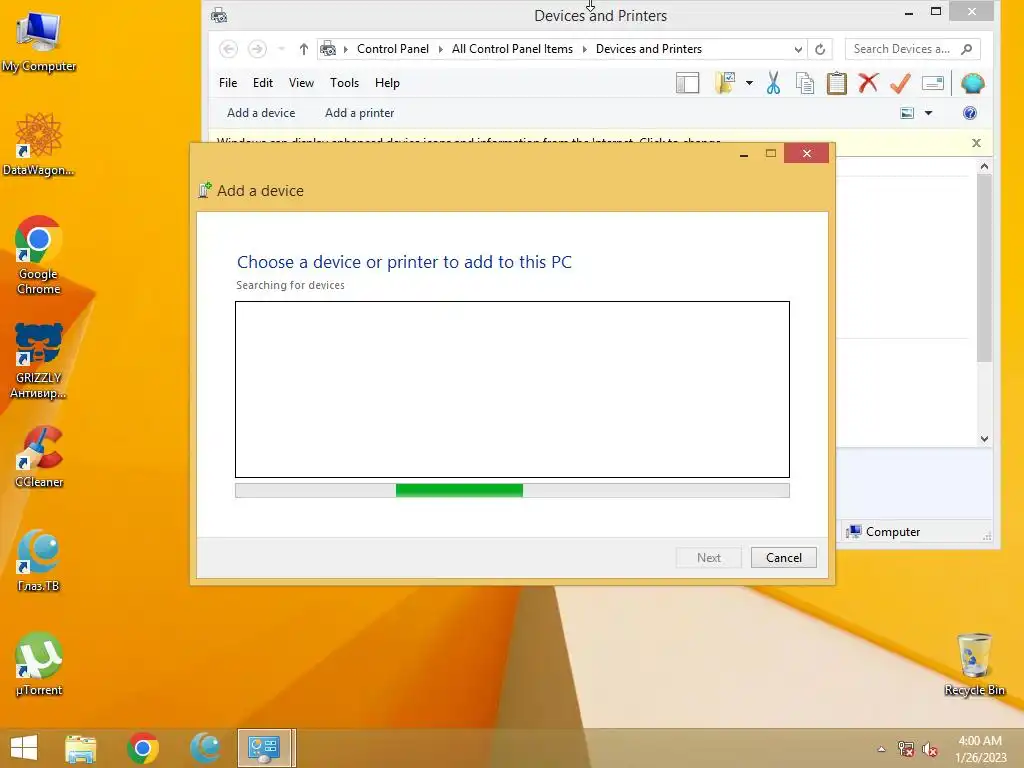Click the Windows Start button
The height and width of the screenshot is (768, 1024).
24,748
